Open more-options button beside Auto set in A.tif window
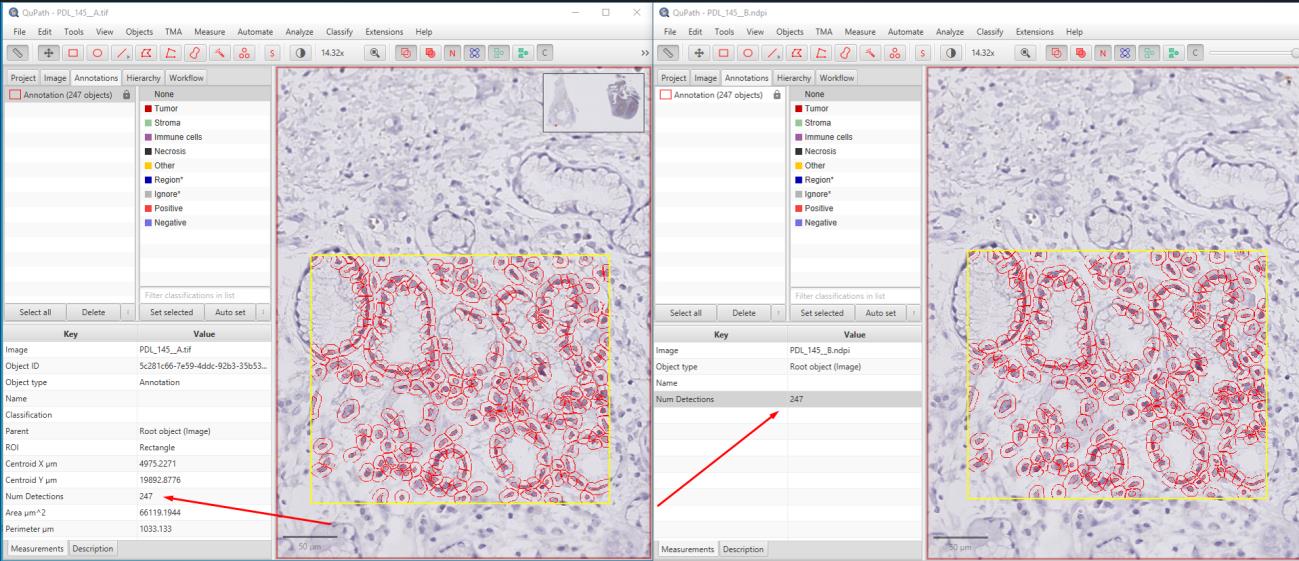 pos(264,312)
